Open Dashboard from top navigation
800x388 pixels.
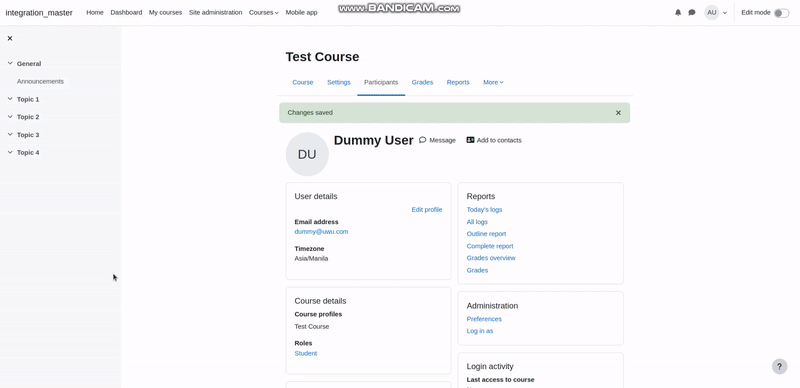(126, 12)
